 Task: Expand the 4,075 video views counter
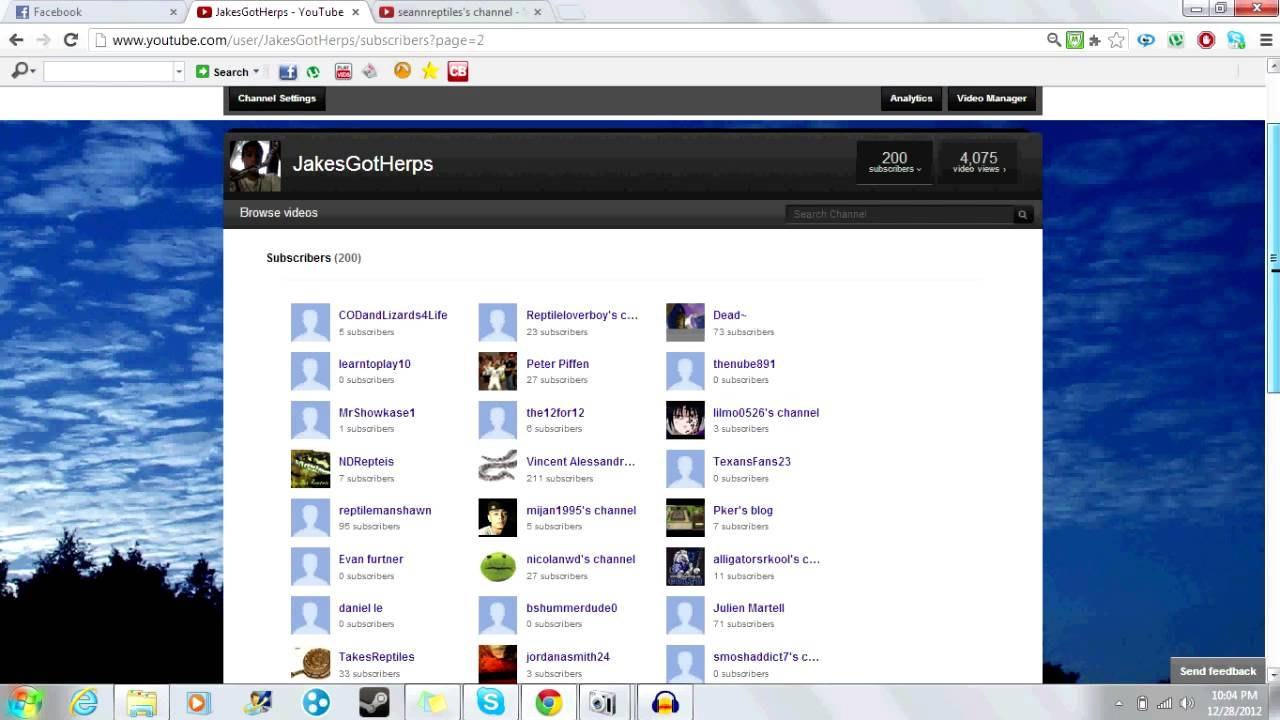point(979,162)
